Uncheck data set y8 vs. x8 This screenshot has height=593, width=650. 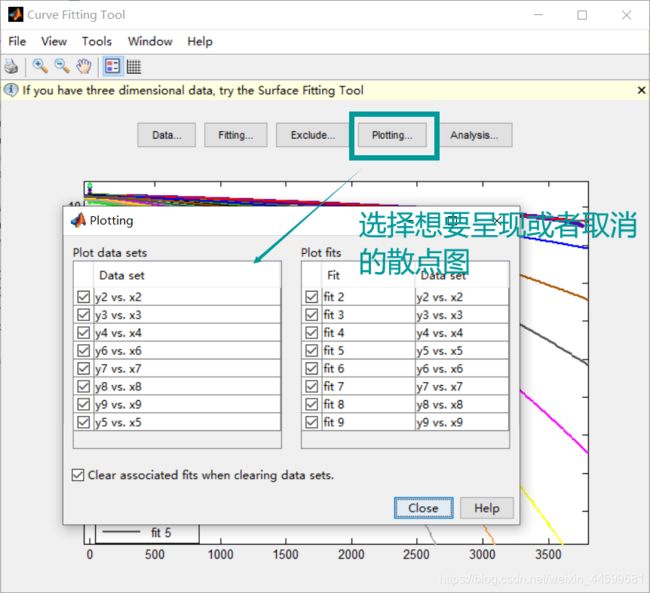coord(83,386)
